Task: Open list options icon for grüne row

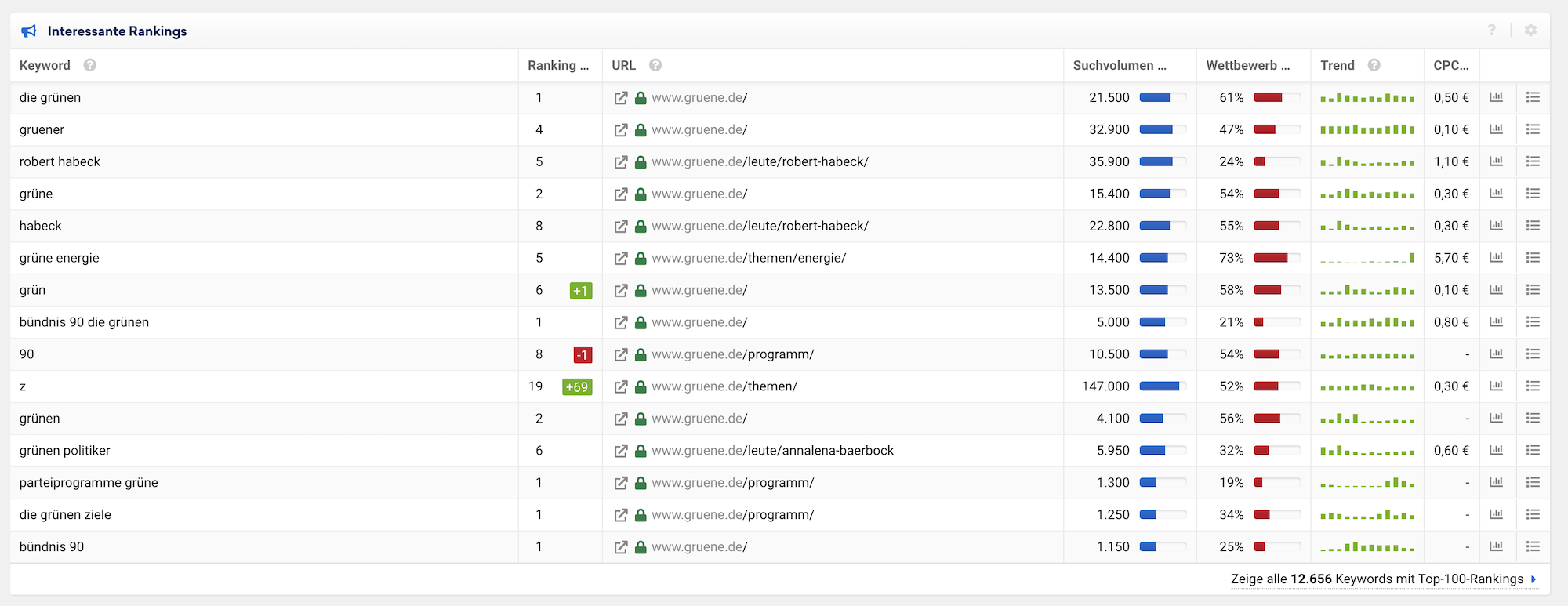Action: [x=1534, y=194]
